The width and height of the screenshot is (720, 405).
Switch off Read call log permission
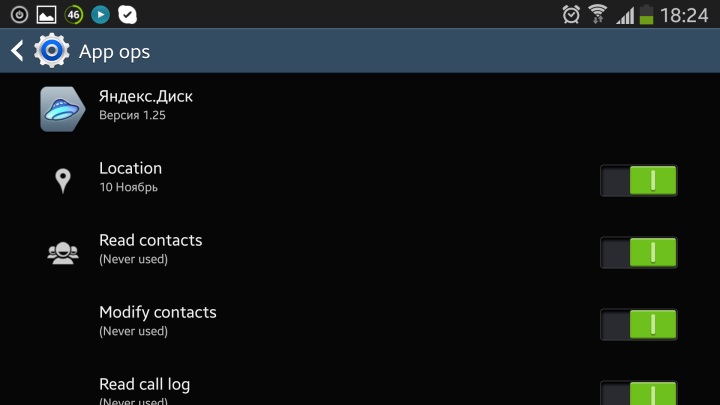tap(639, 392)
